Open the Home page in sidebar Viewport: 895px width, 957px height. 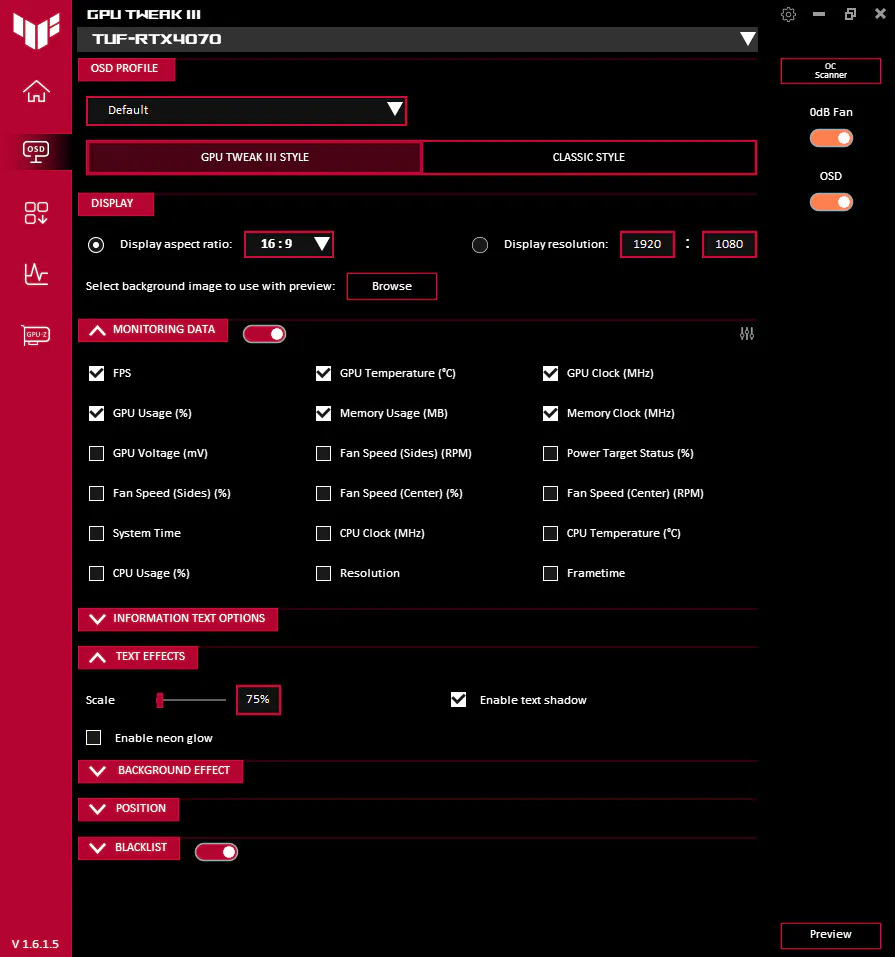pyautogui.click(x=36, y=92)
